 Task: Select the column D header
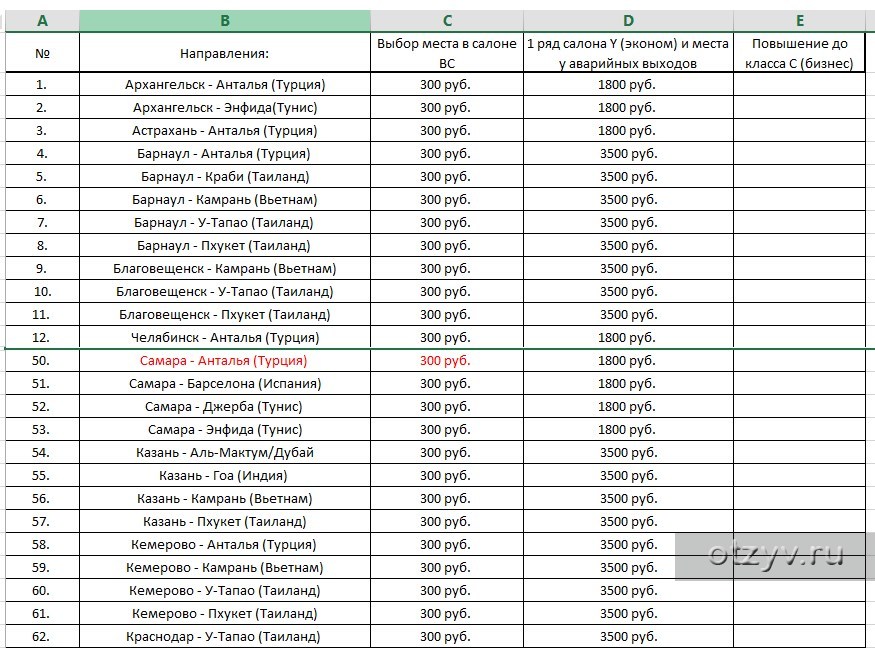tap(627, 20)
